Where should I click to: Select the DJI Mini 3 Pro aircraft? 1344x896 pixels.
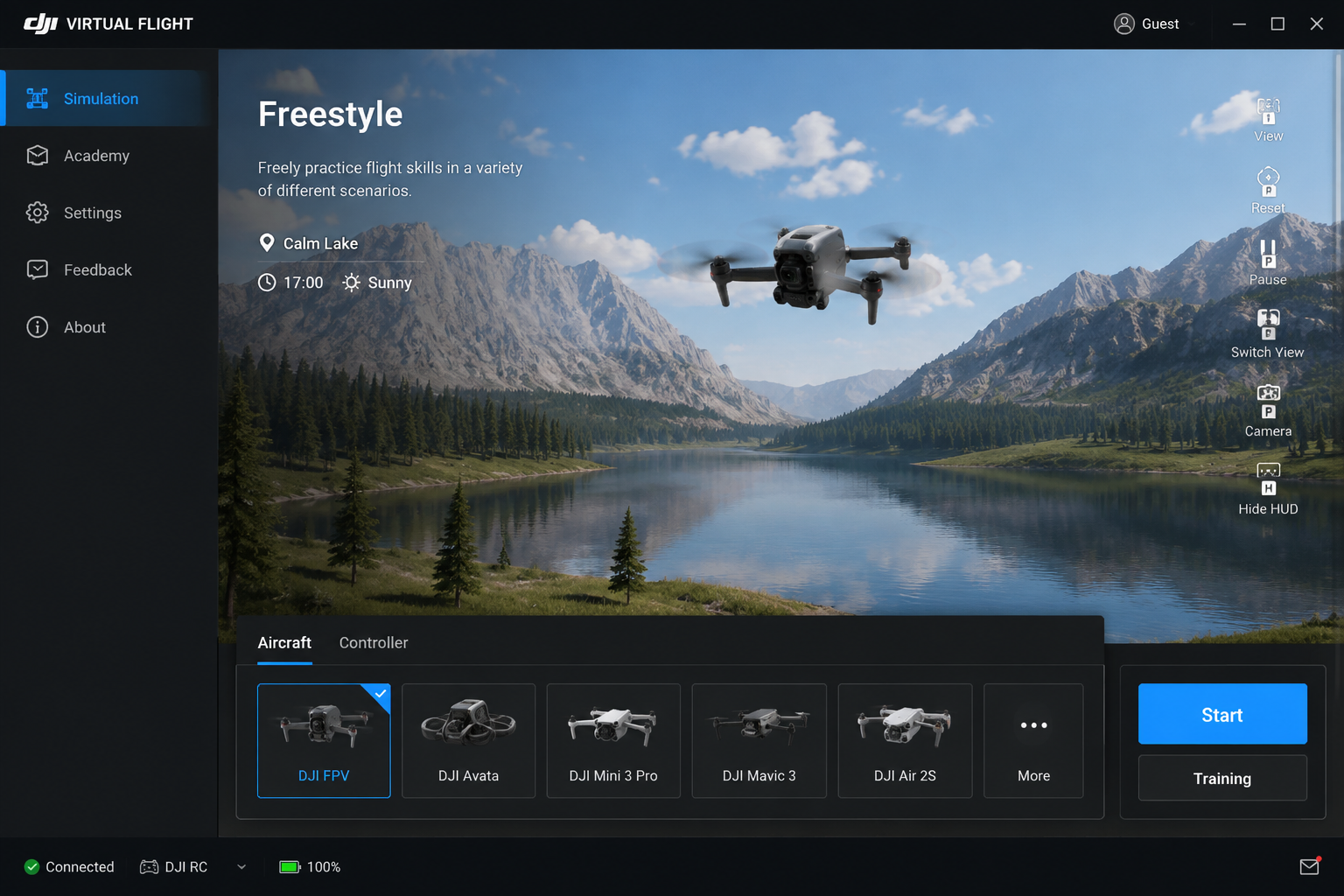pos(613,740)
